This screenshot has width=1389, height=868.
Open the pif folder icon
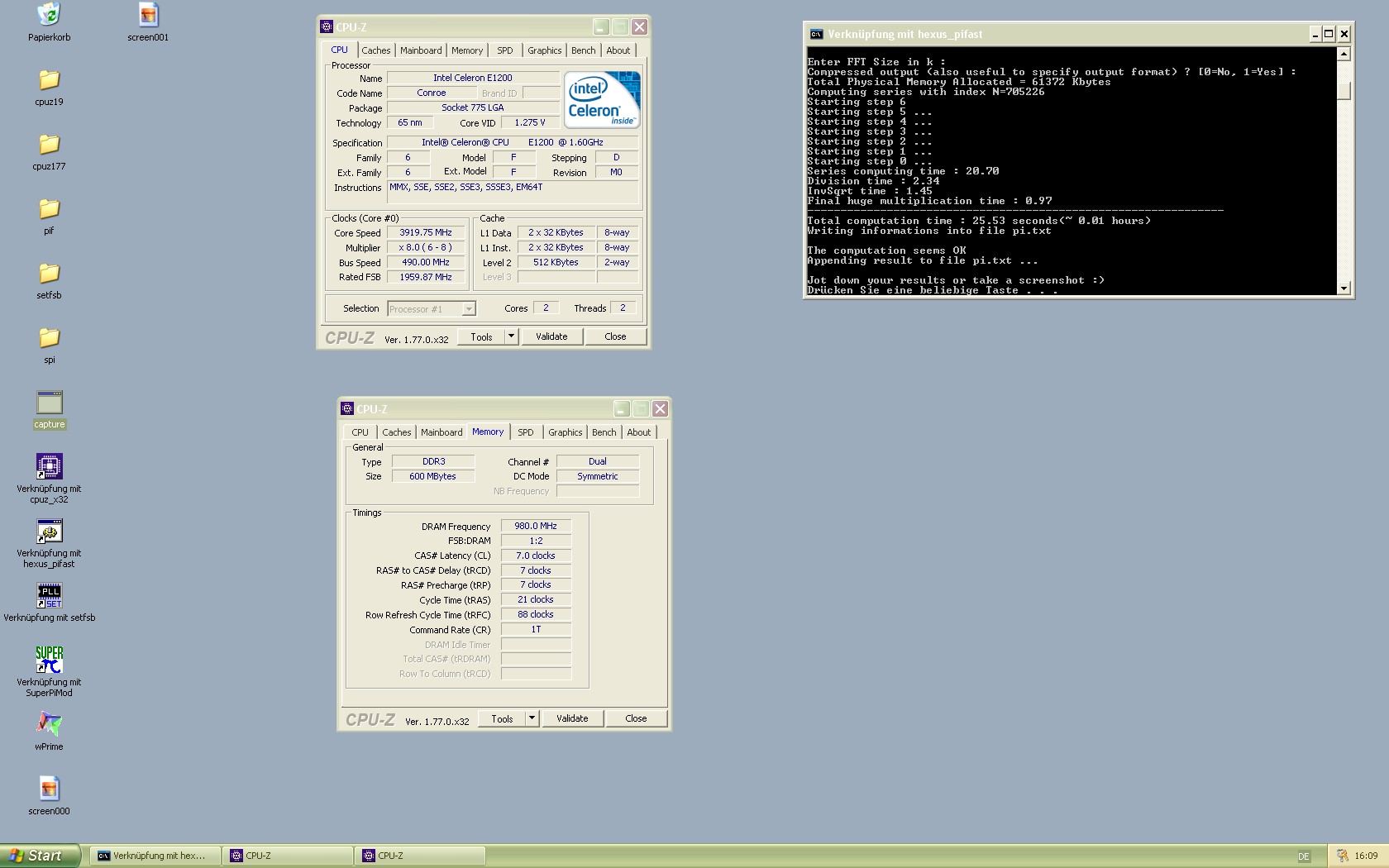pyautogui.click(x=49, y=208)
